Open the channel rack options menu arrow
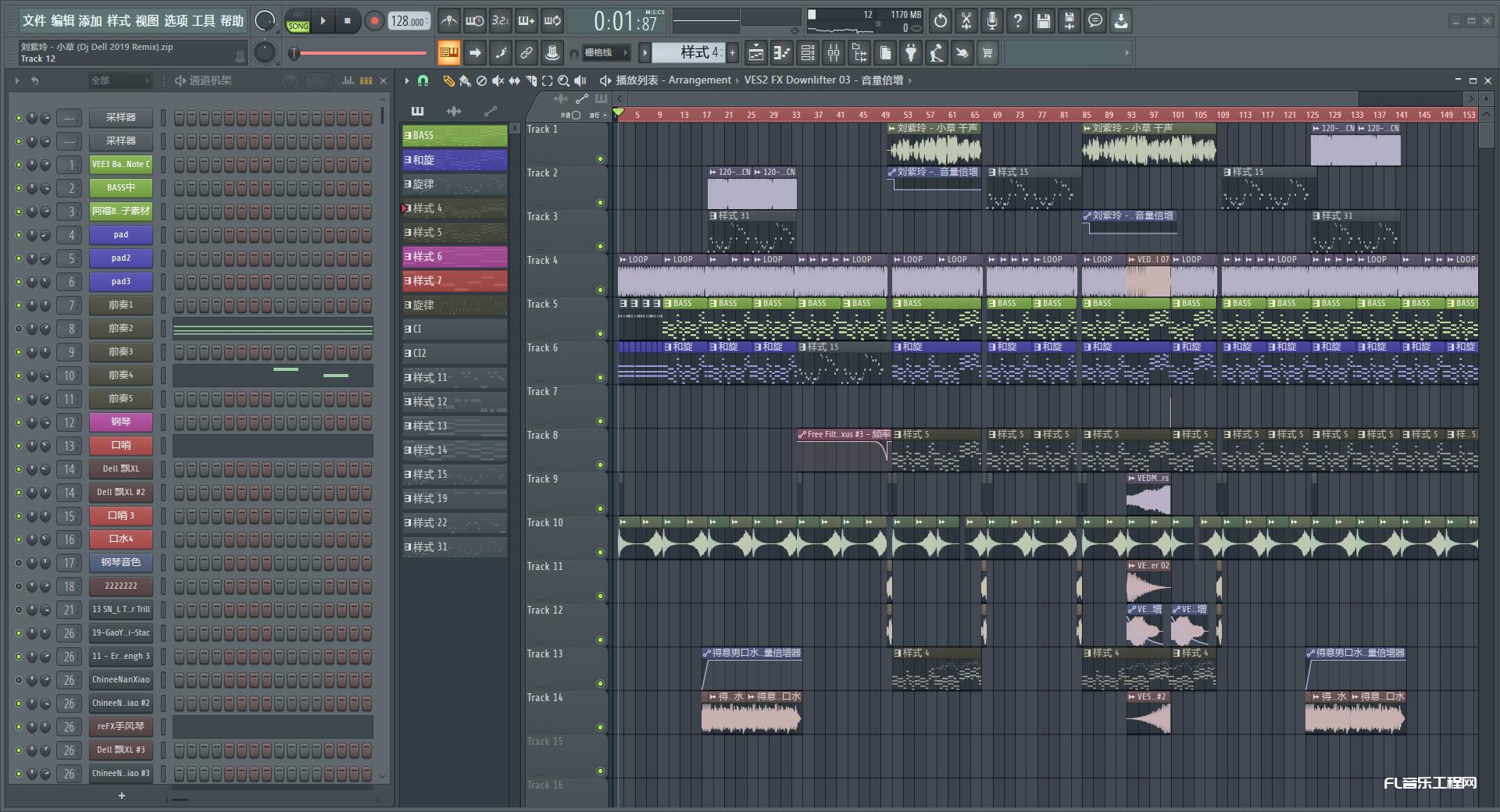Screen dimensions: 1500x812 [x=17, y=80]
